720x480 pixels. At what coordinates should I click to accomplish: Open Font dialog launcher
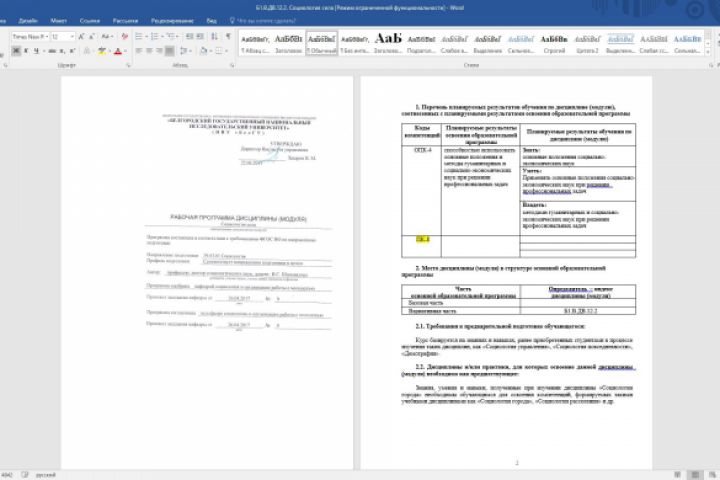pos(128,65)
